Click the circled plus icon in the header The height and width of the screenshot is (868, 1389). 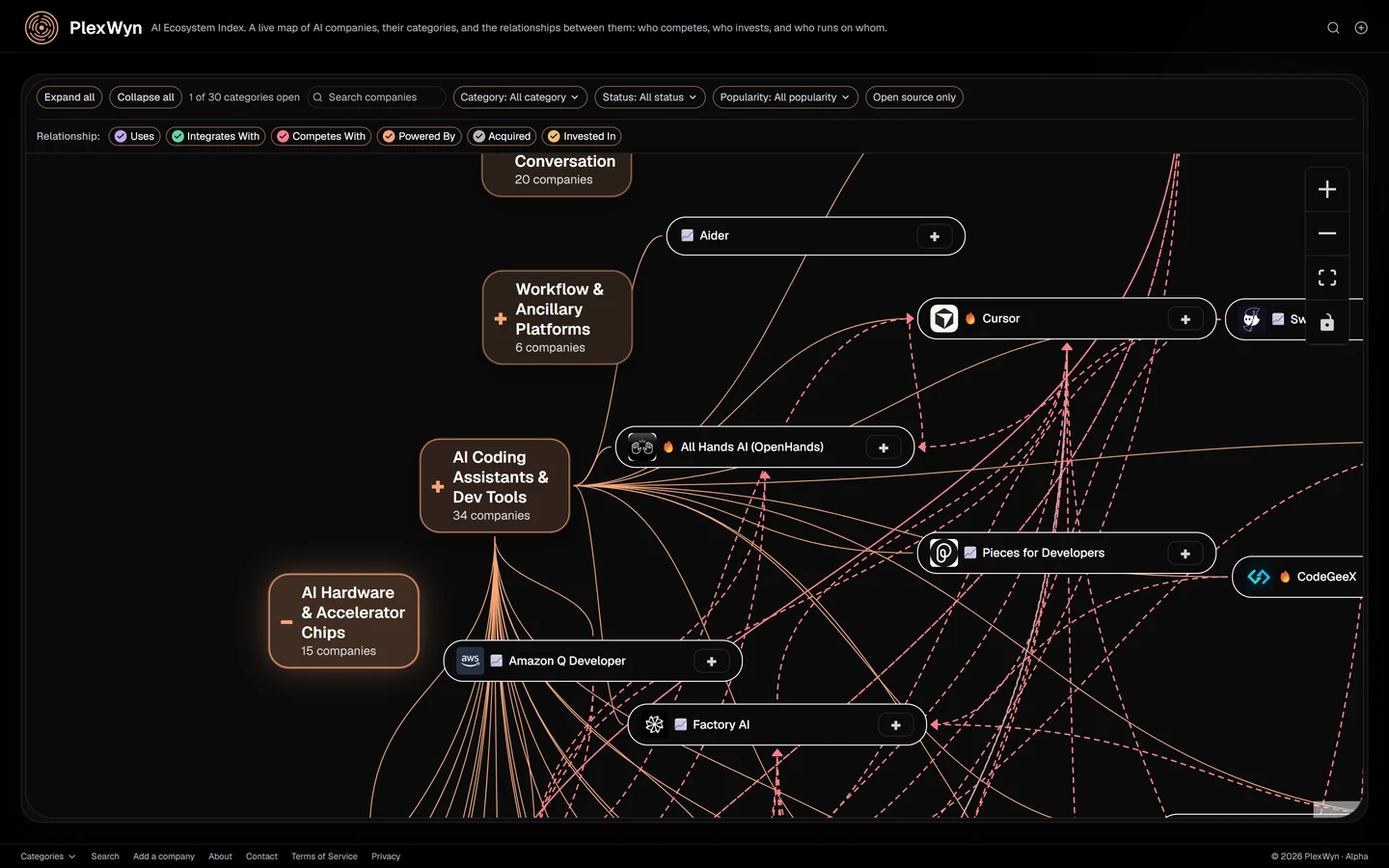point(1361,28)
